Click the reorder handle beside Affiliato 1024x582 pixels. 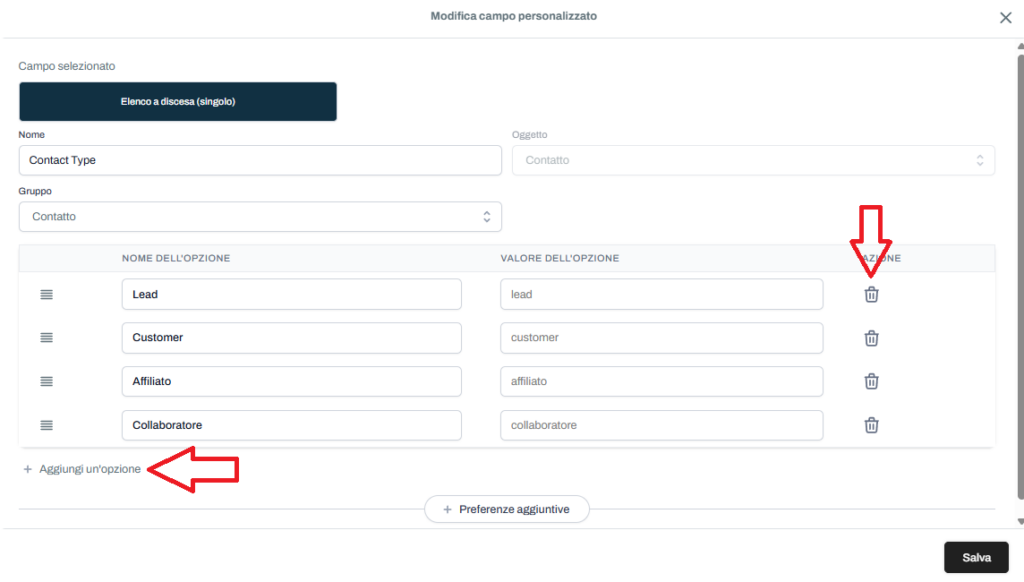point(46,381)
